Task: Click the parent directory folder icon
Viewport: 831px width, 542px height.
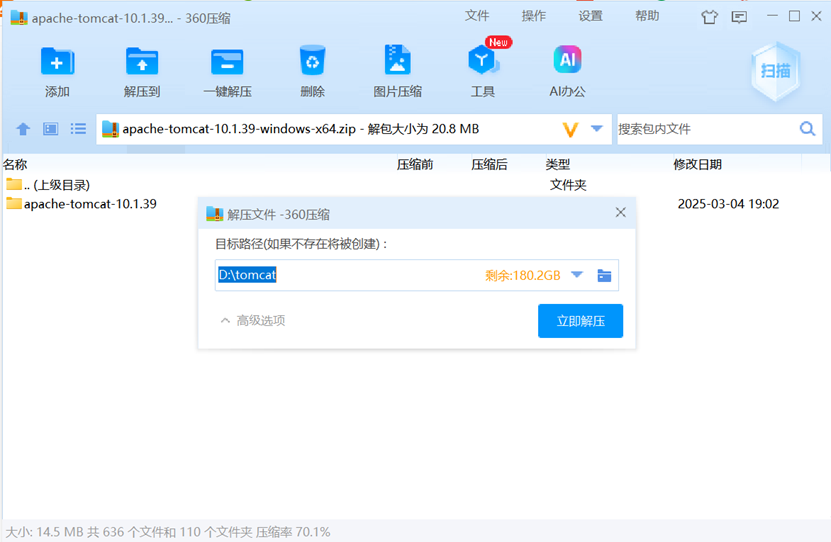Action: click(14, 184)
